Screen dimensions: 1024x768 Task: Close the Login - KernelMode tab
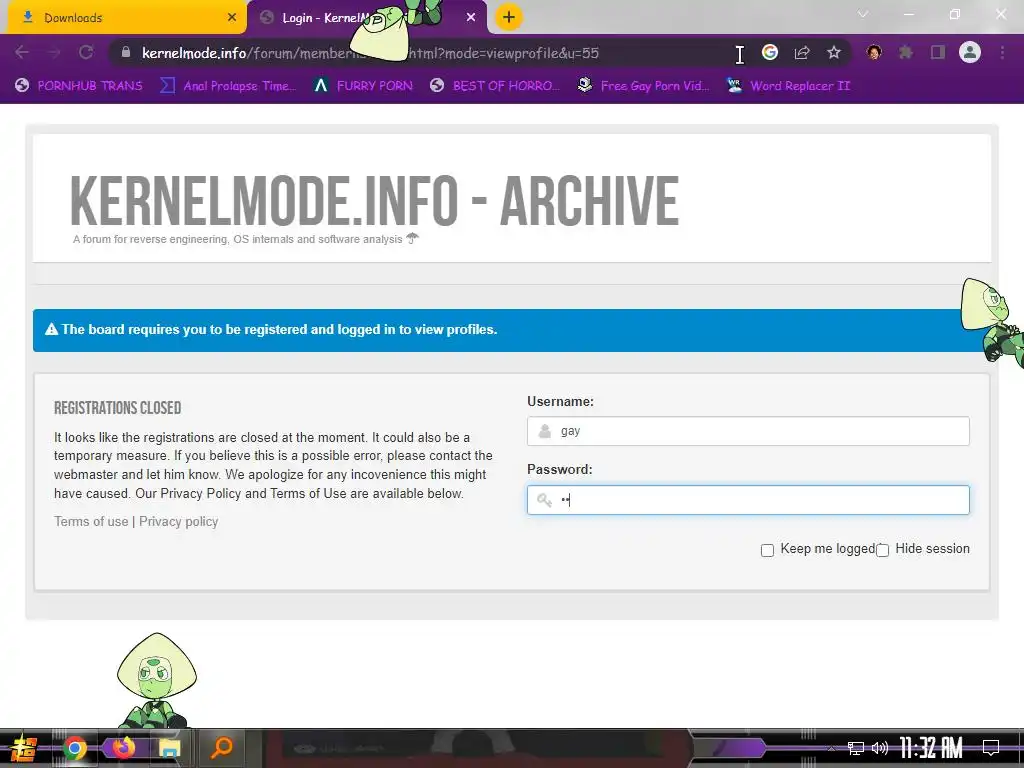[x=471, y=18]
